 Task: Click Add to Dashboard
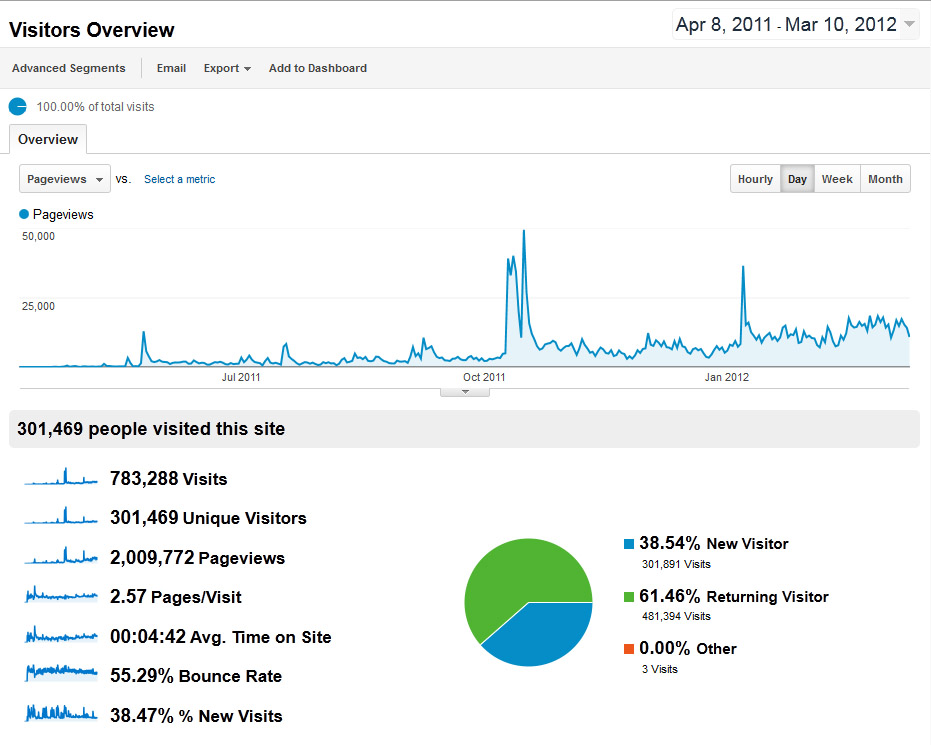point(318,68)
